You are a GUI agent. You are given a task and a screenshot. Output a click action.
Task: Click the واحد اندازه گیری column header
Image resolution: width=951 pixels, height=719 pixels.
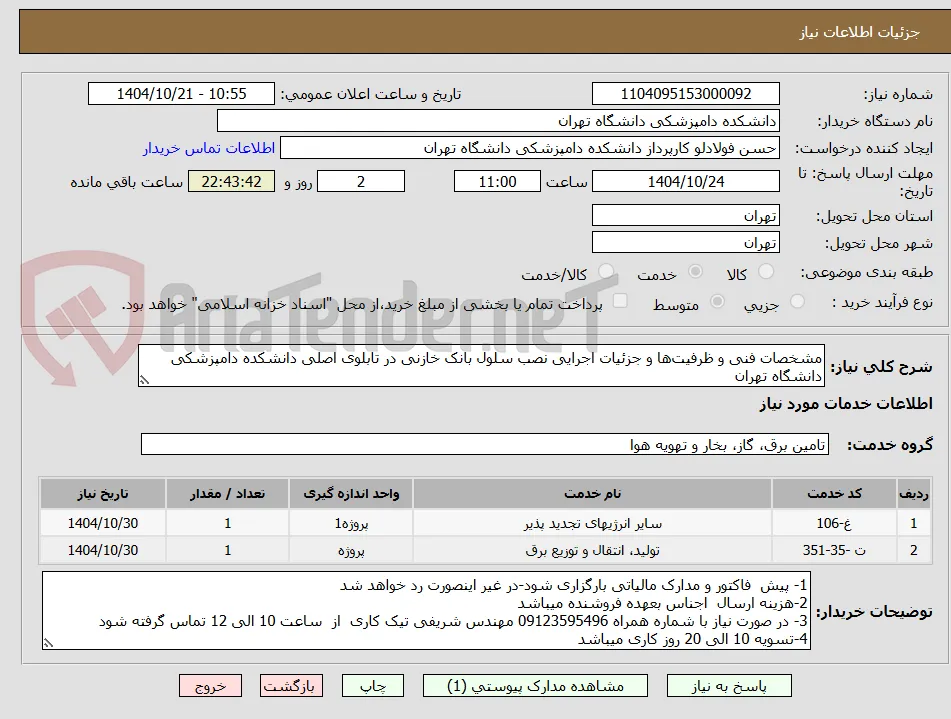[351, 494]
